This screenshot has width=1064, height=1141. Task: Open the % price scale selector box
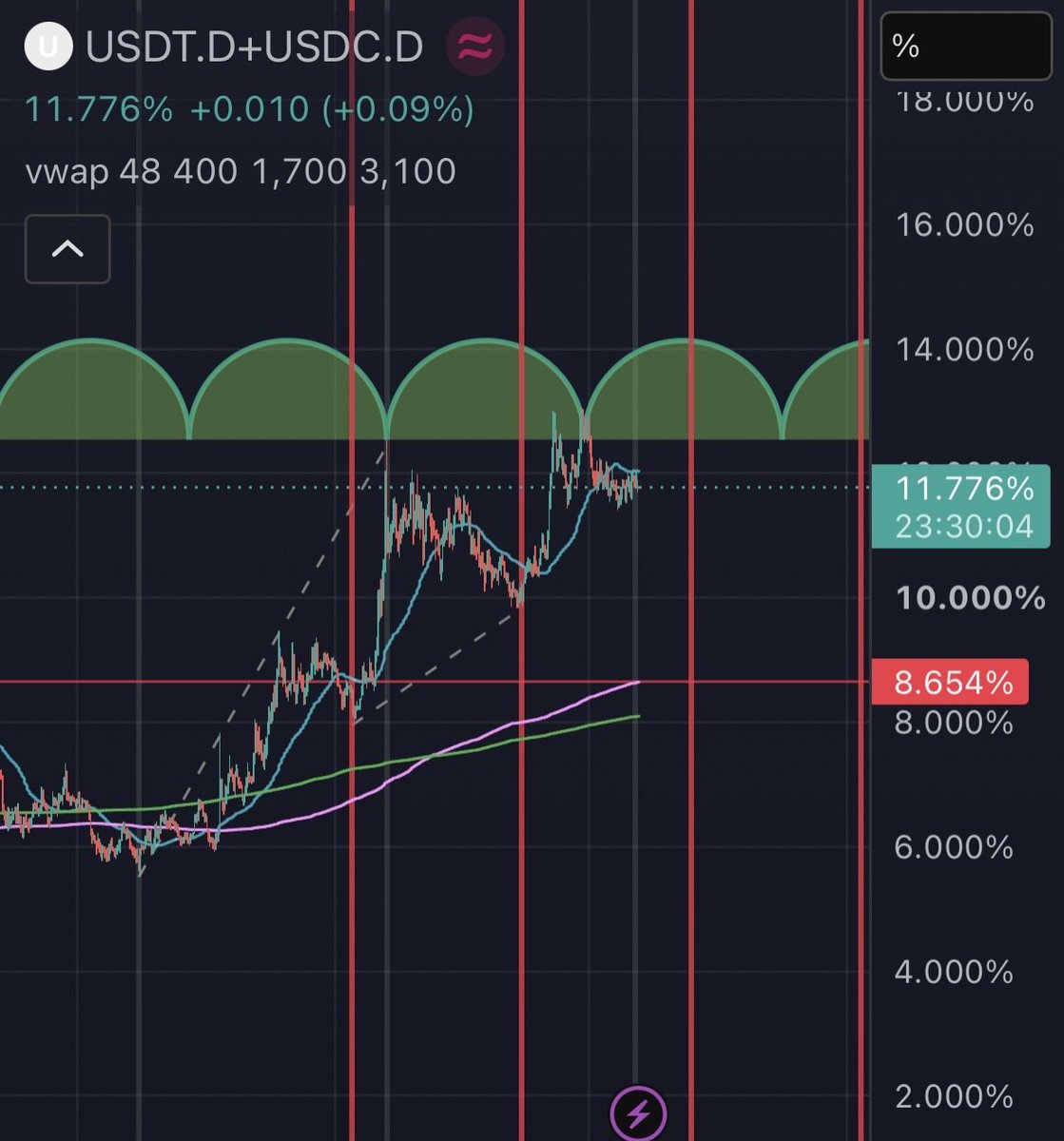pos(966,46)
